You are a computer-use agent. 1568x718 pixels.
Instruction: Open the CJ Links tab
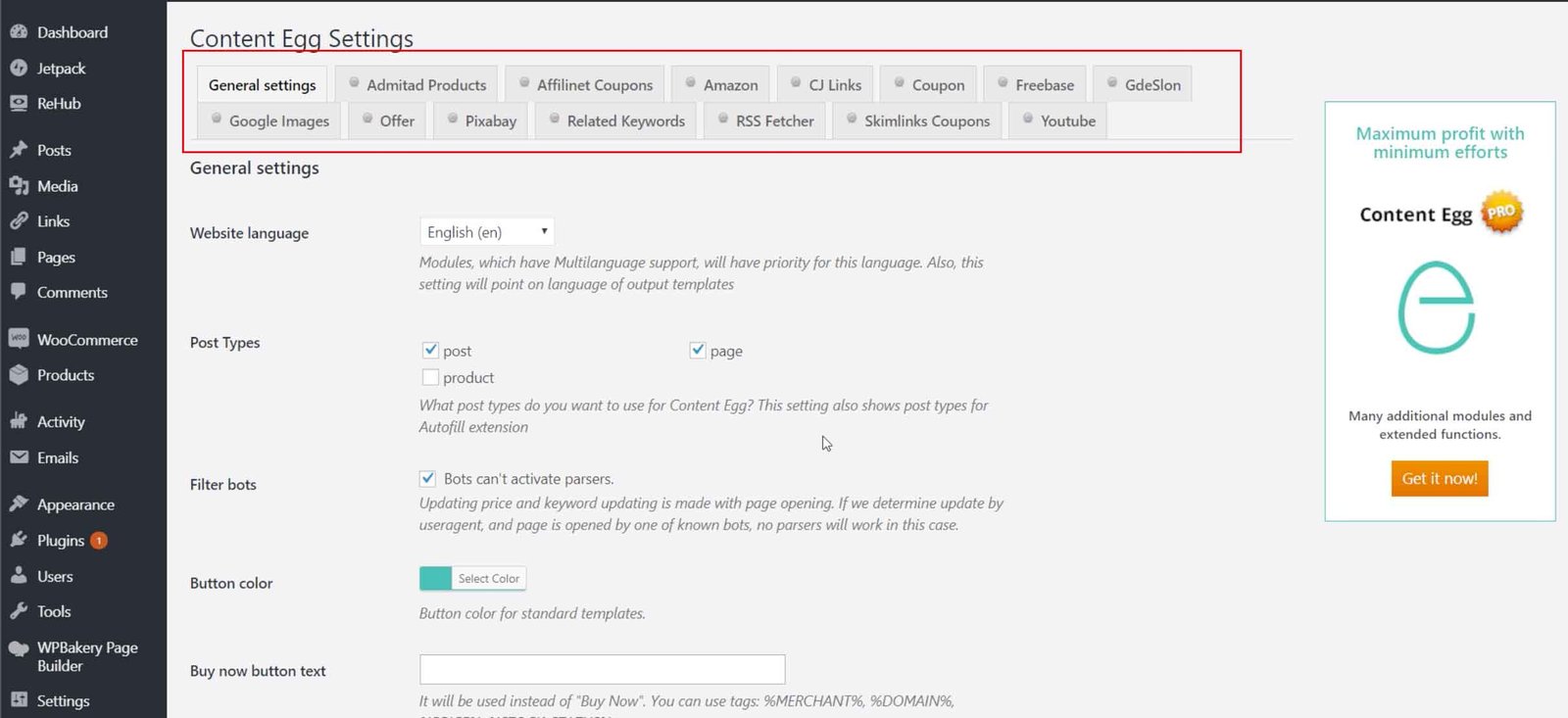tap(825, 85)
